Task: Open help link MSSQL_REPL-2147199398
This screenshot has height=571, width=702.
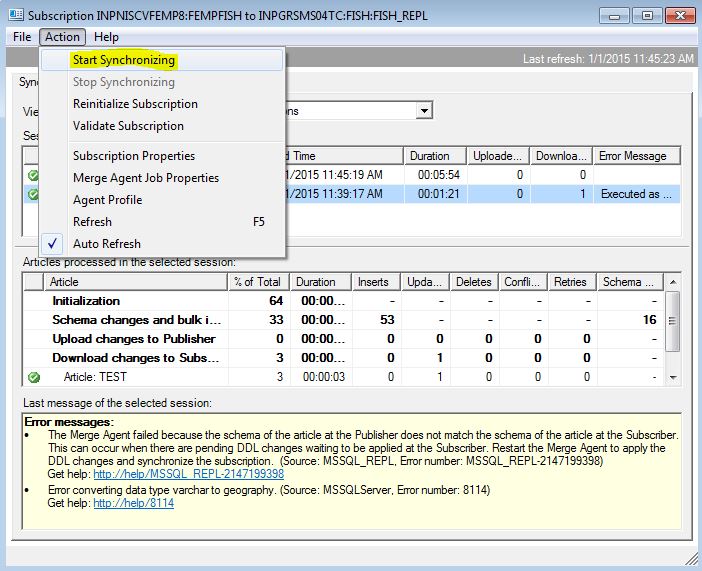Action: click(188, 474)
